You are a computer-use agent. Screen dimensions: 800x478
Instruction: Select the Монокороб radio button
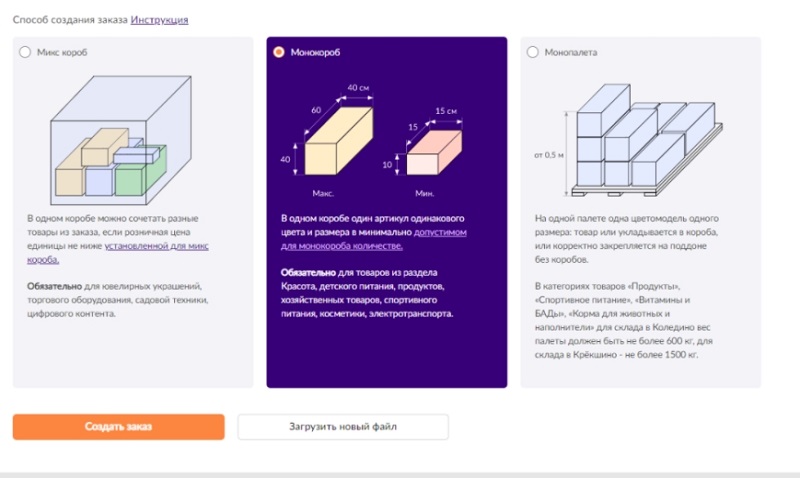(x=279, y=52)
